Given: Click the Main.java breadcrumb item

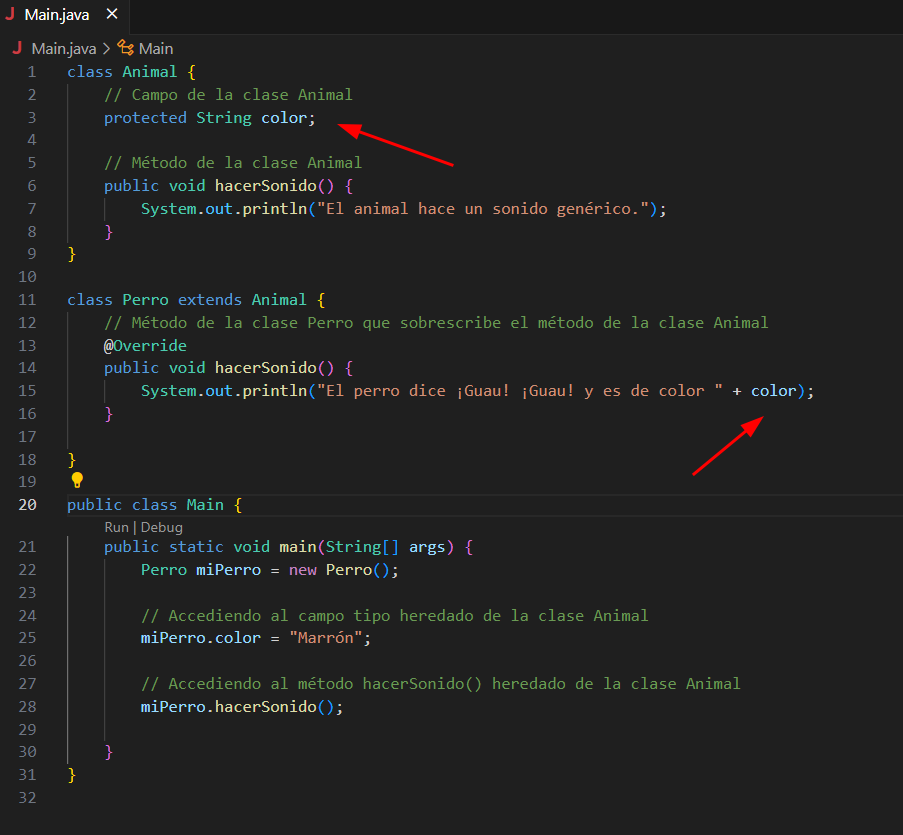Looking at the screenshot, I should tap(63, 49).
